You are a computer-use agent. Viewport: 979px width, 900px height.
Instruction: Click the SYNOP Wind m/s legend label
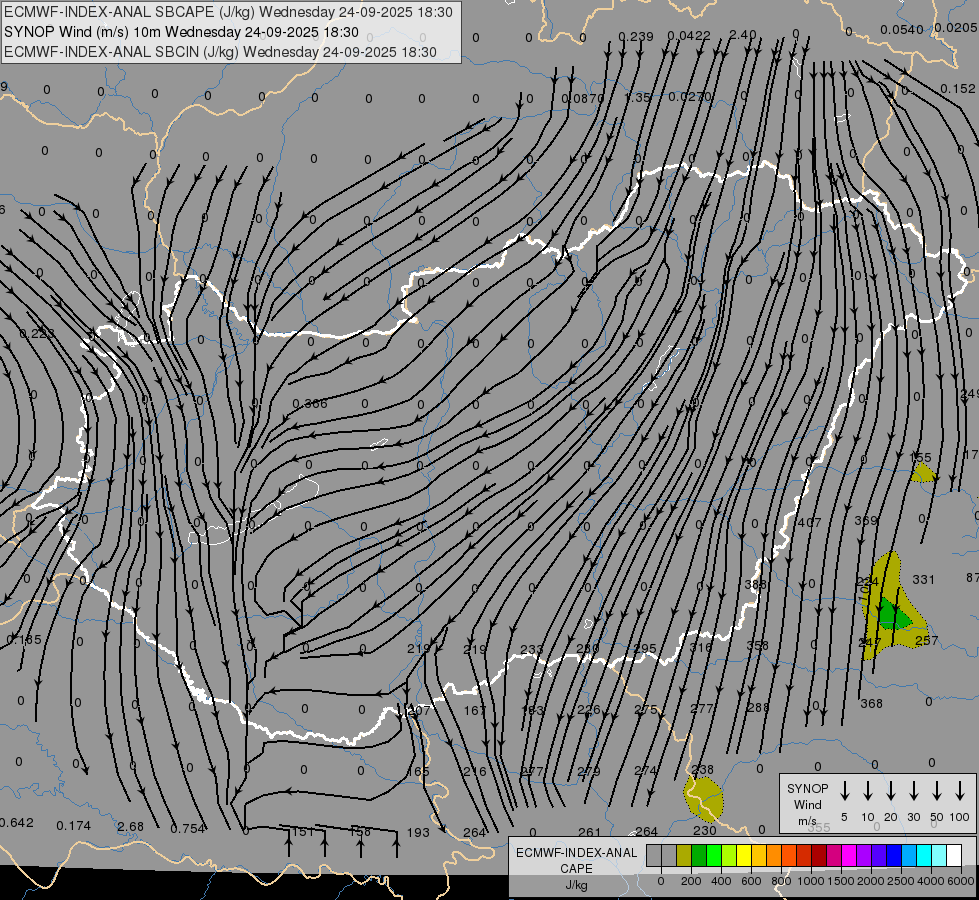[x=807, y=804]
